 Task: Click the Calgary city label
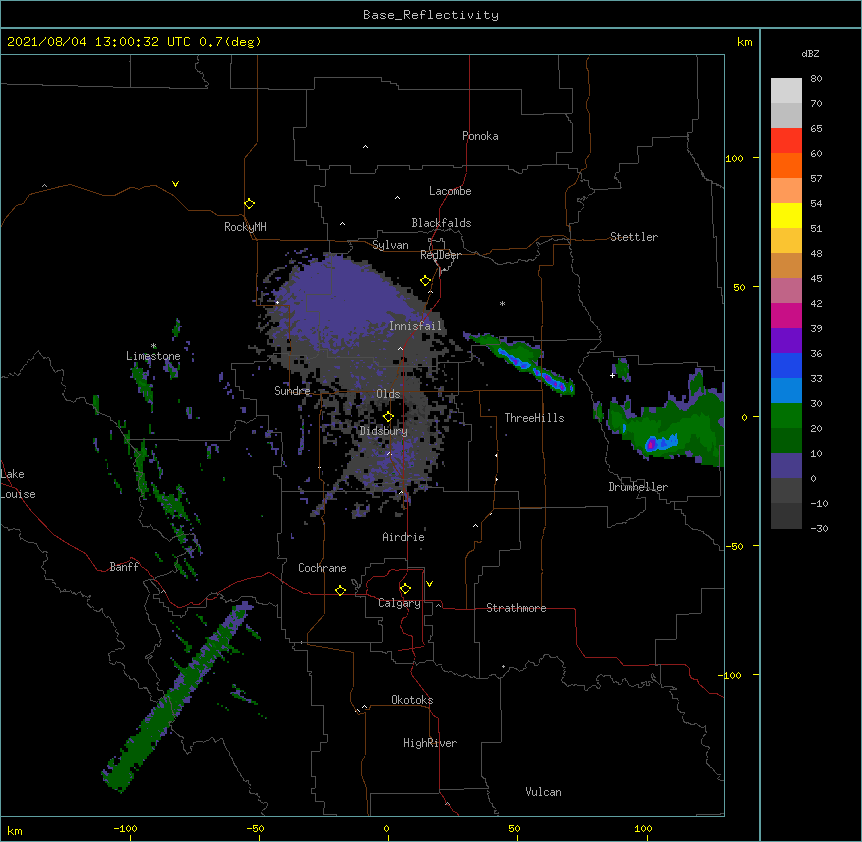(399, 603)
